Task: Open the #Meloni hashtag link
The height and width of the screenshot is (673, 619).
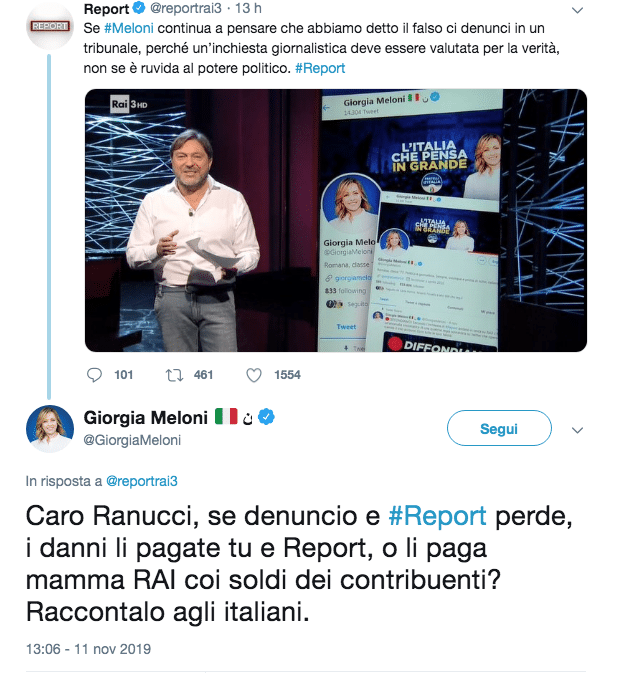Action: 129,28
